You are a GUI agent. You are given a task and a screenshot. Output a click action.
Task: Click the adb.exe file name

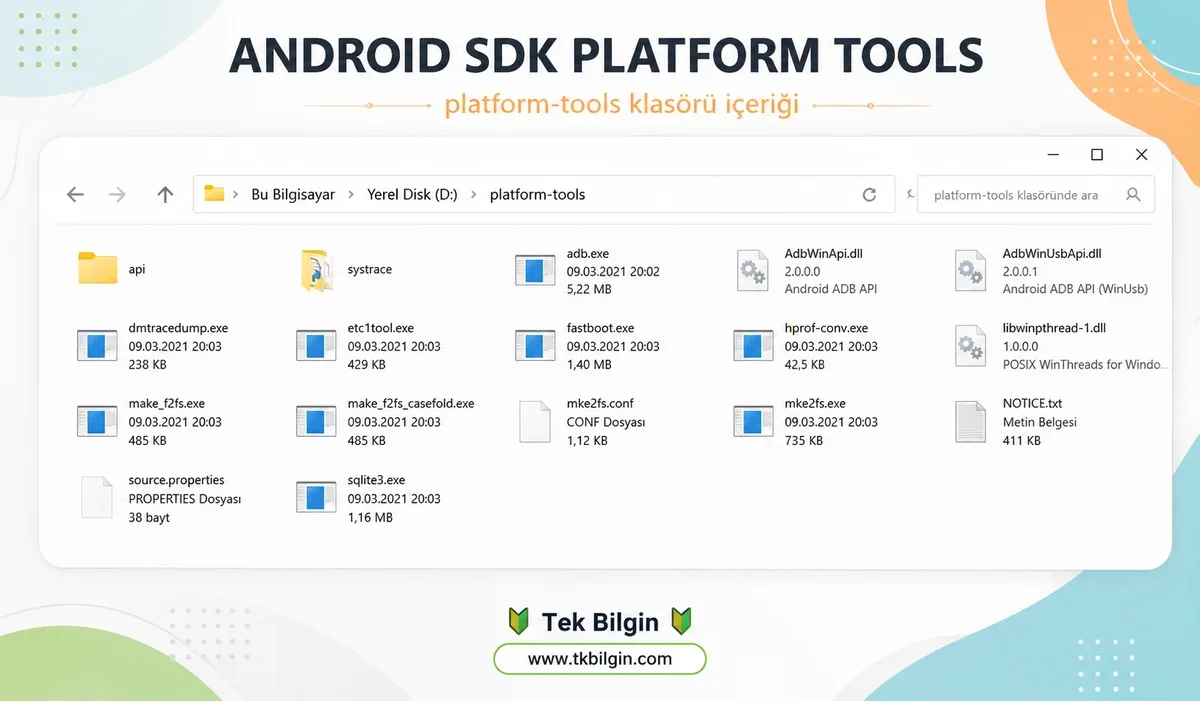[588, 254]
